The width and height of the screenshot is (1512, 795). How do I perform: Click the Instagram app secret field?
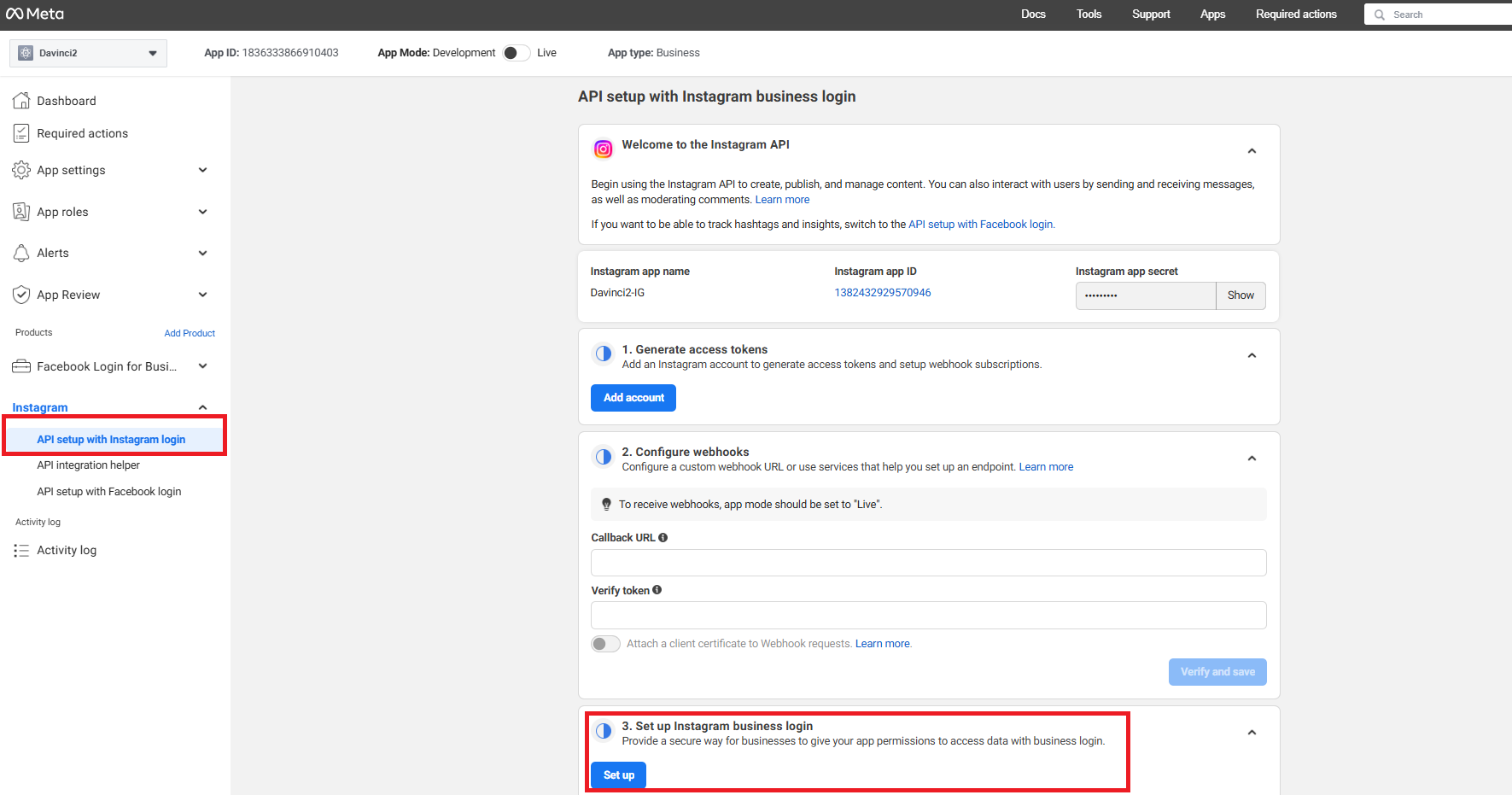pos(1146,295)
